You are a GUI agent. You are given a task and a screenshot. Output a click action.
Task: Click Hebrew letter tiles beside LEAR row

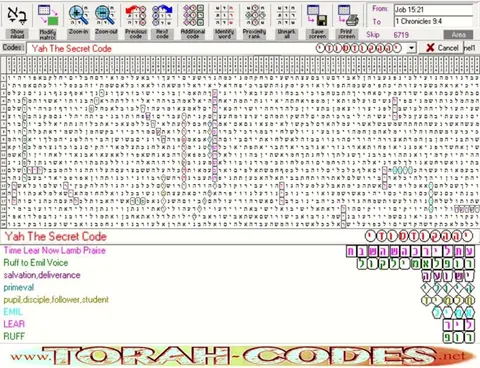click(x=458, y=325)
